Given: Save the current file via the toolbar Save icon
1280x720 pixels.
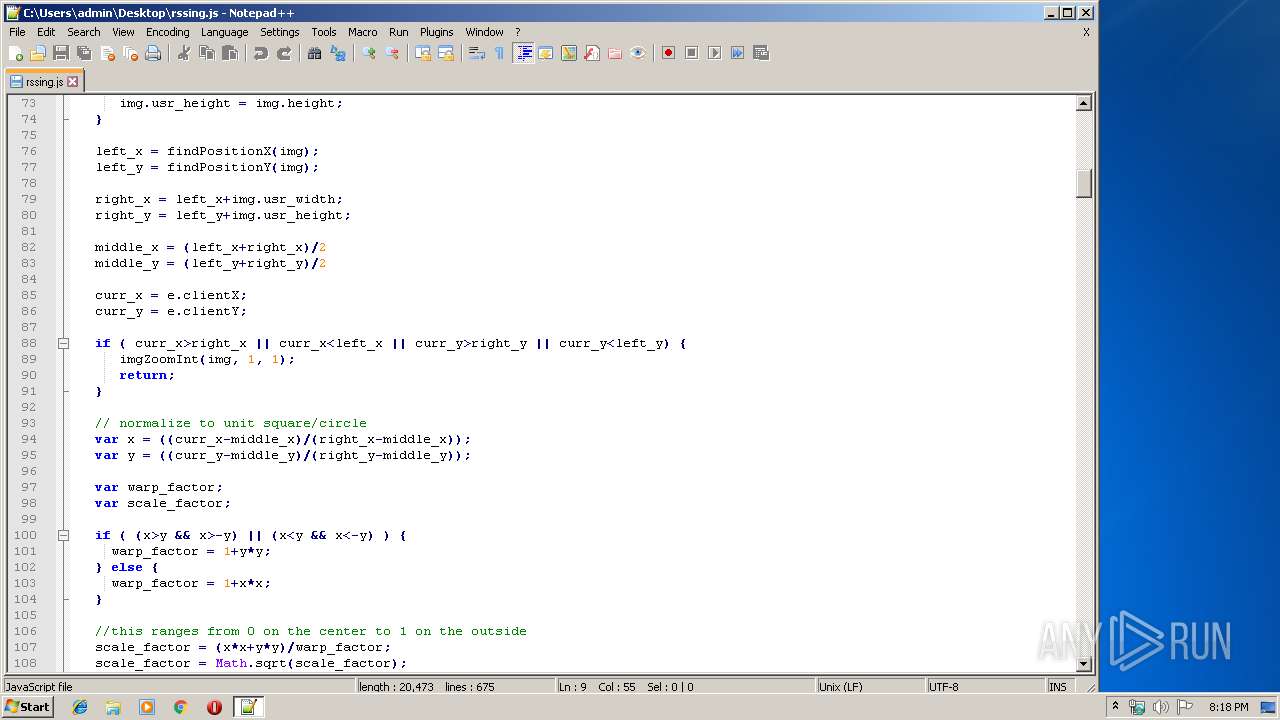Looking at the screenshot, I should click(x=61, y=53).
